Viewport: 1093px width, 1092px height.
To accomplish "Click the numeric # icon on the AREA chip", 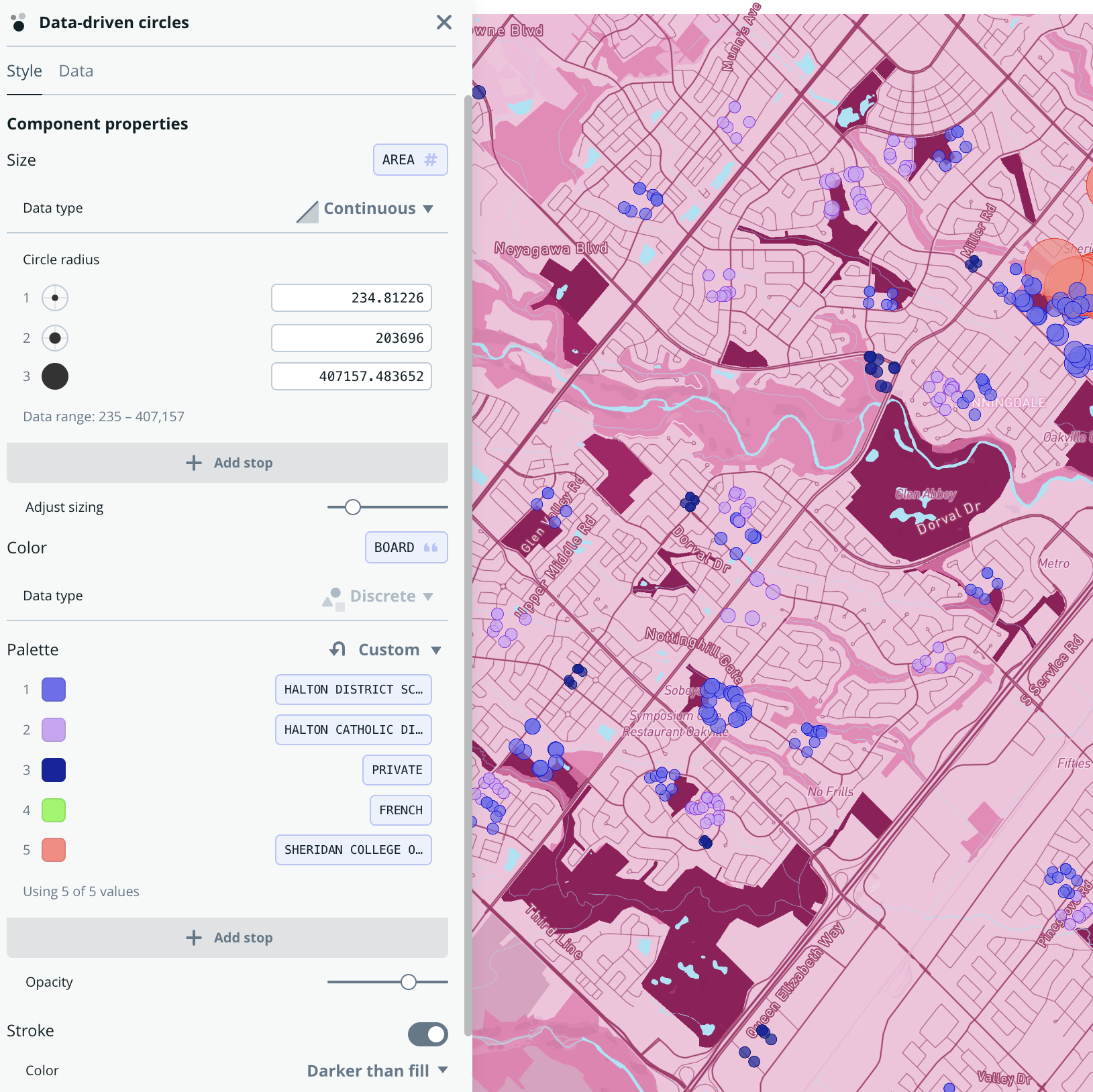I will tap(429, 160).
